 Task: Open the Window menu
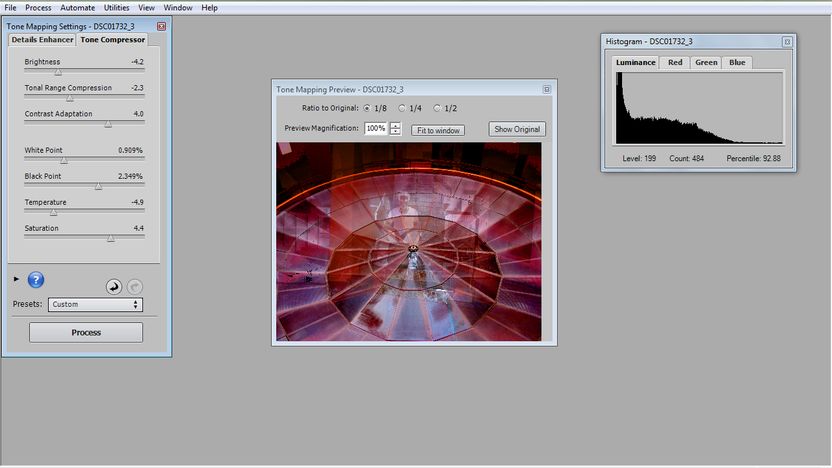[x=178, y=8]
